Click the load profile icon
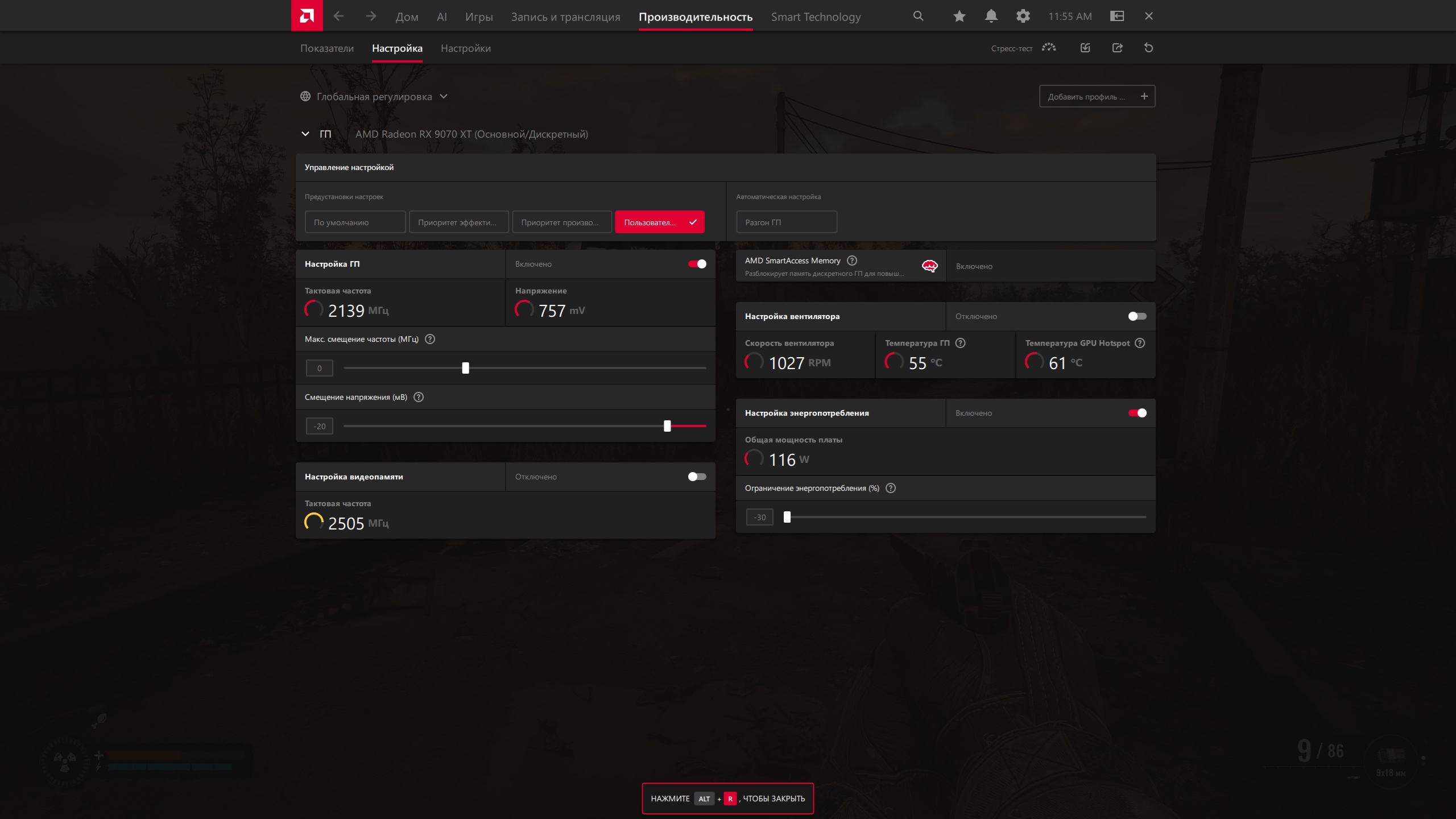The width and height of the screenshot is (1456, 819). coord(1085,48)
